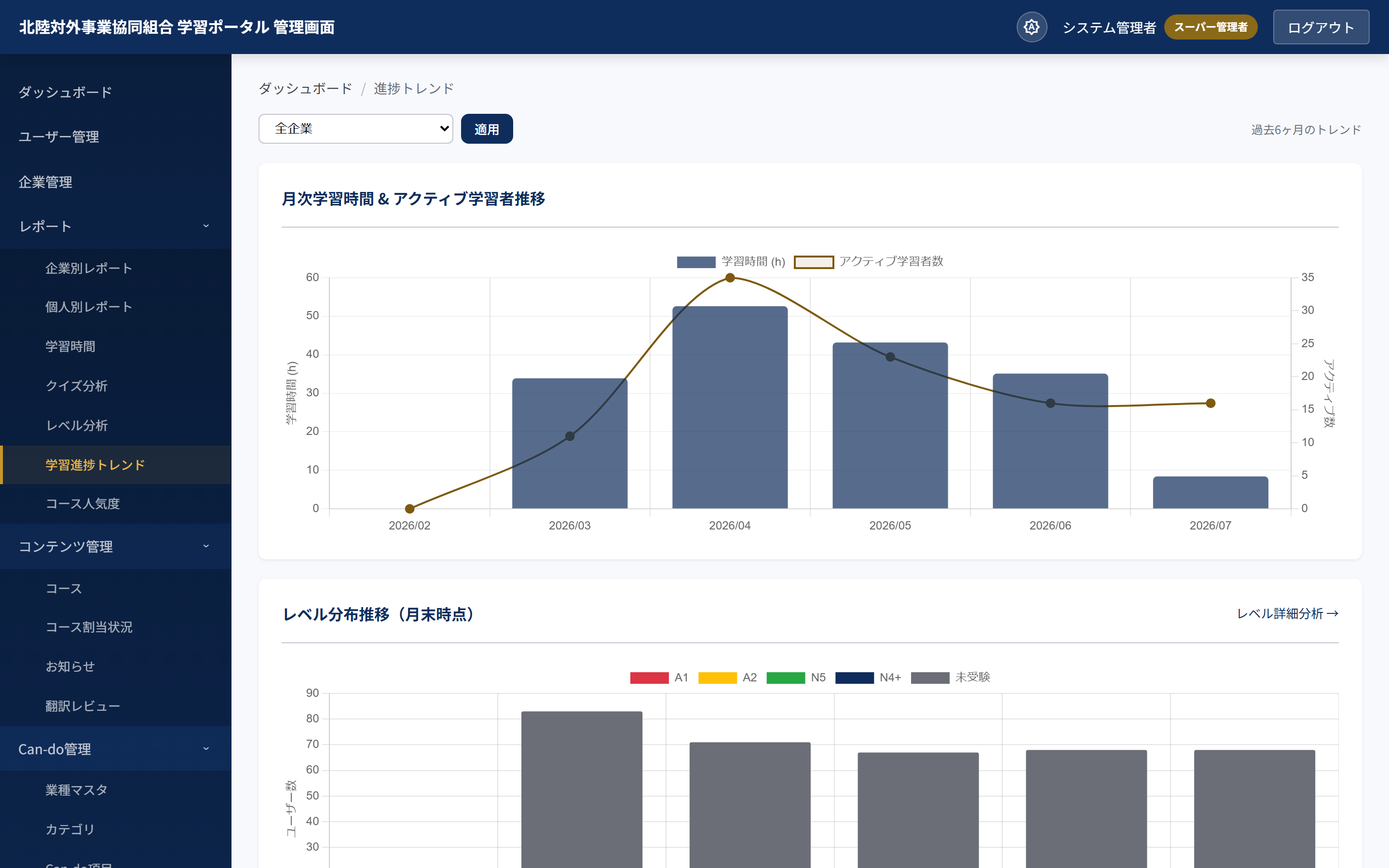The height and width of the screenshot is (868, 1389).
Task: Toggle the N4+ navy legend swatch
Action: point(854,678)
